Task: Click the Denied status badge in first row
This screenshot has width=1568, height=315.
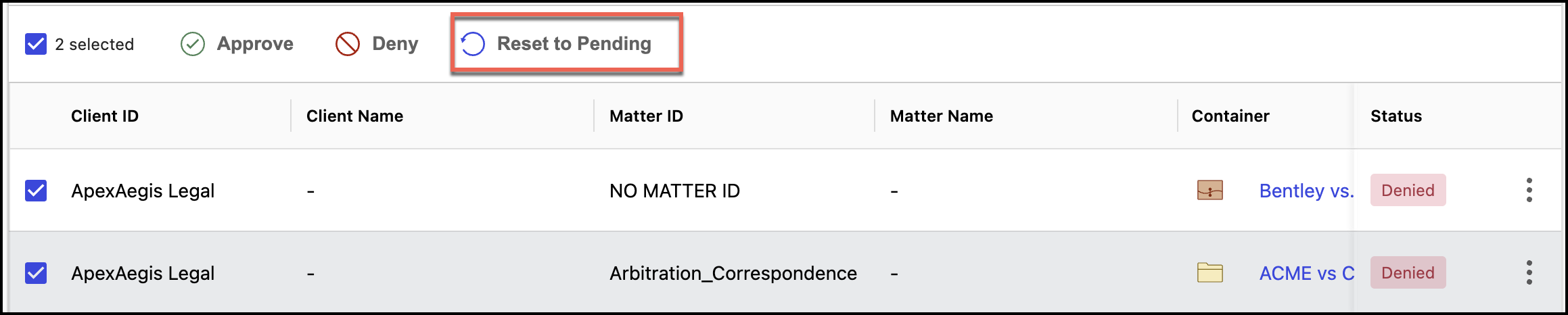Action: [x=1408, y=191]
